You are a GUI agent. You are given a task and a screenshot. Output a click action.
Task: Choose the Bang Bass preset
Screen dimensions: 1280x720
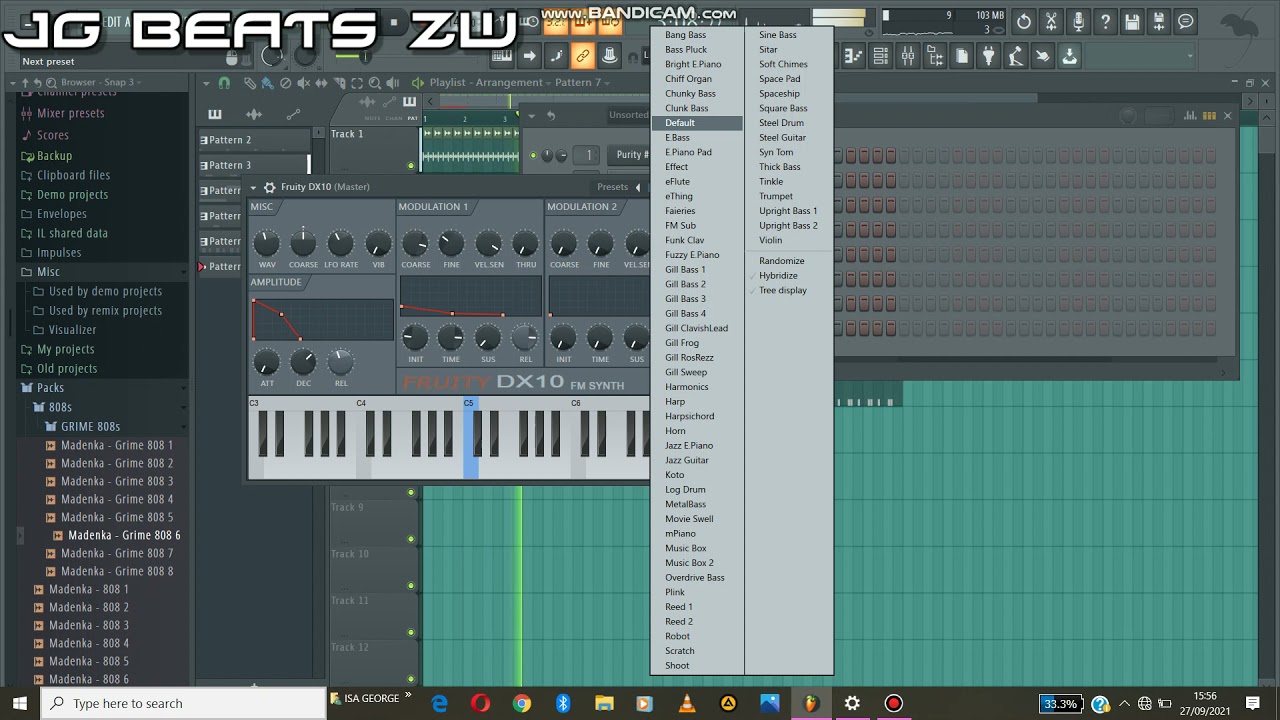pos(685,35)
